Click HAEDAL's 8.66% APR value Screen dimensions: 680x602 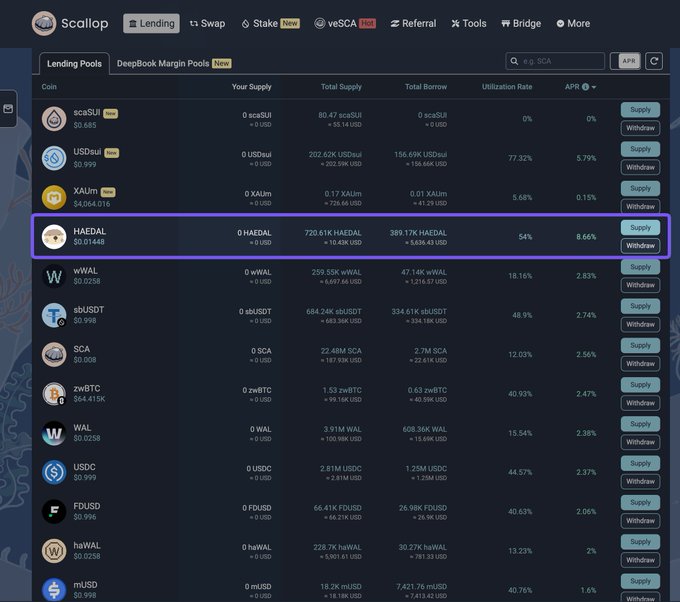[586, 237]
